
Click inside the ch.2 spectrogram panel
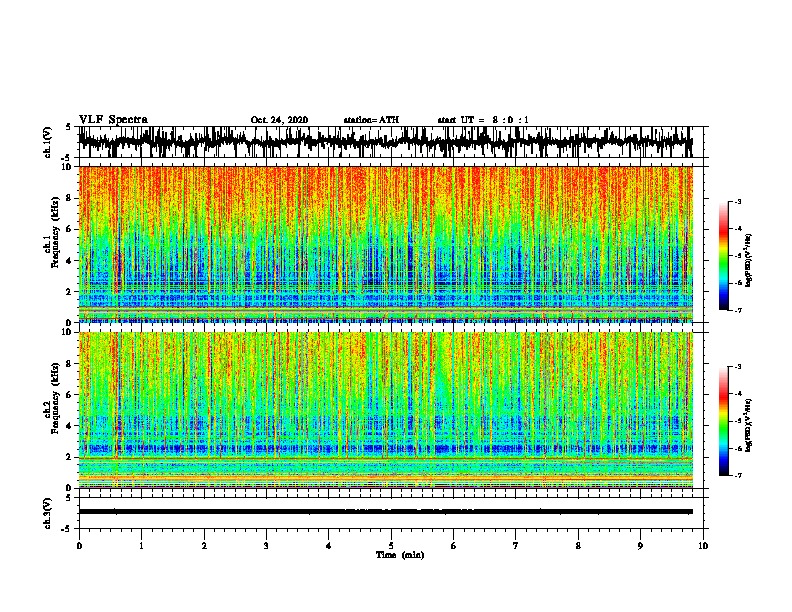386,410
